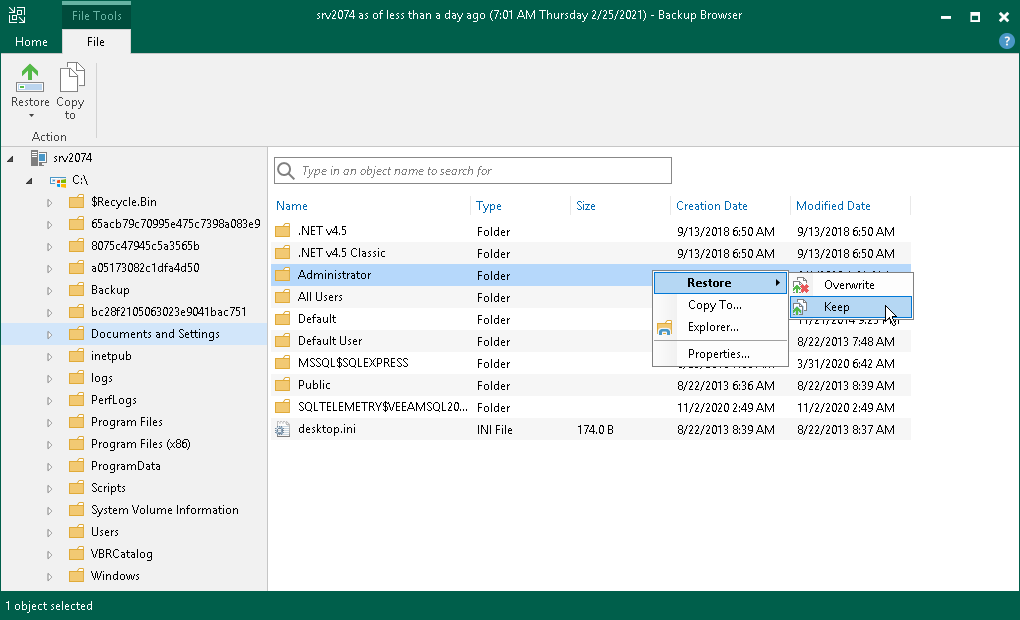The width and height of the screenshot is (1020, 620).
Task: Switch to the Home ribbon tab
Action: (31, 42)
